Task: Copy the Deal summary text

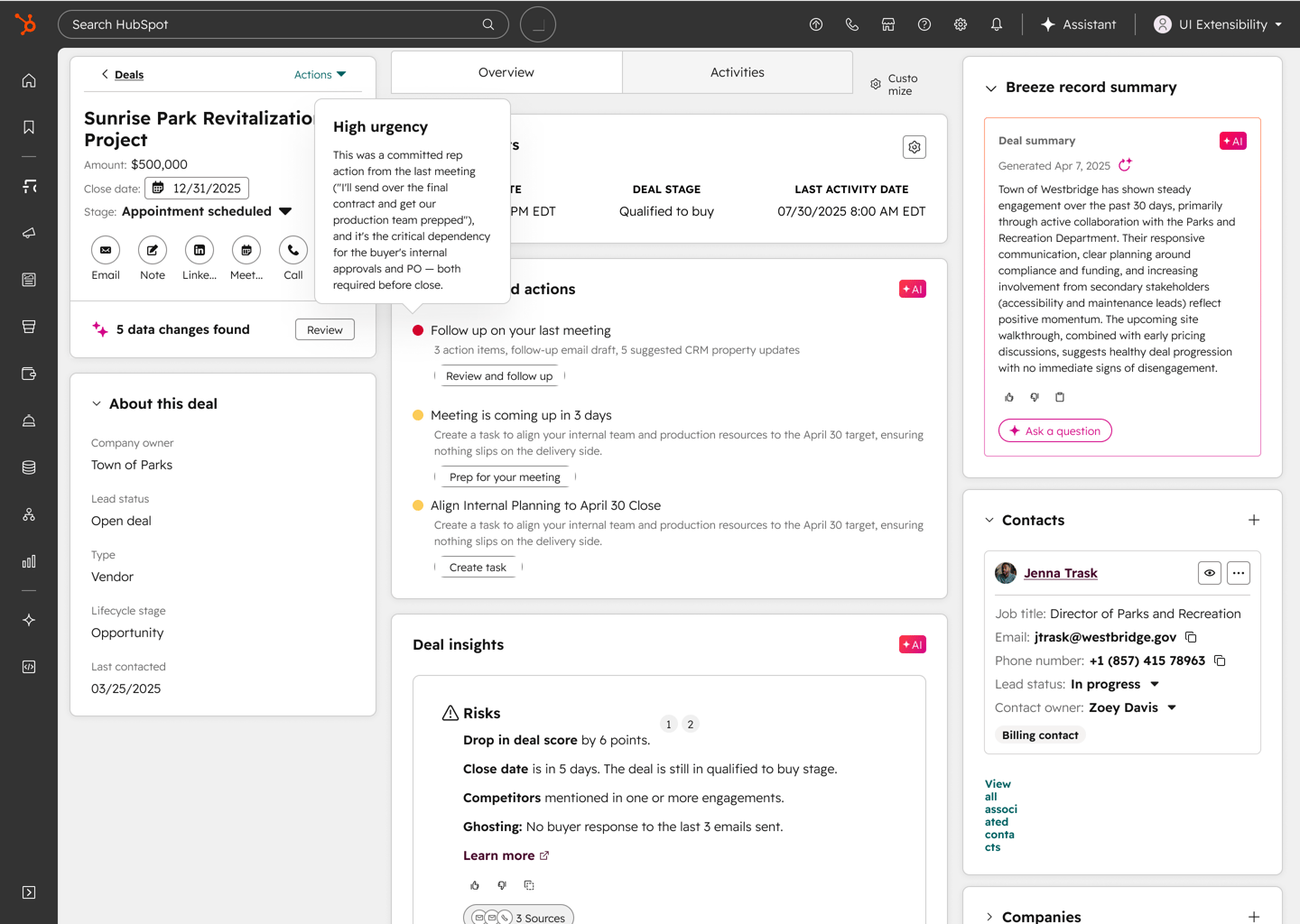Action: [1060, 397]
